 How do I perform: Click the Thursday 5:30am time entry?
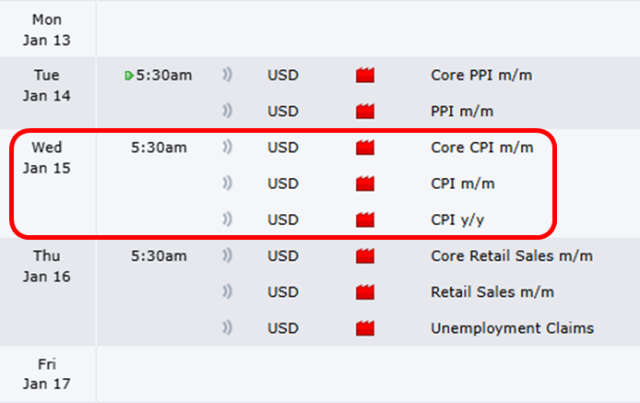[x=158, y=256]
